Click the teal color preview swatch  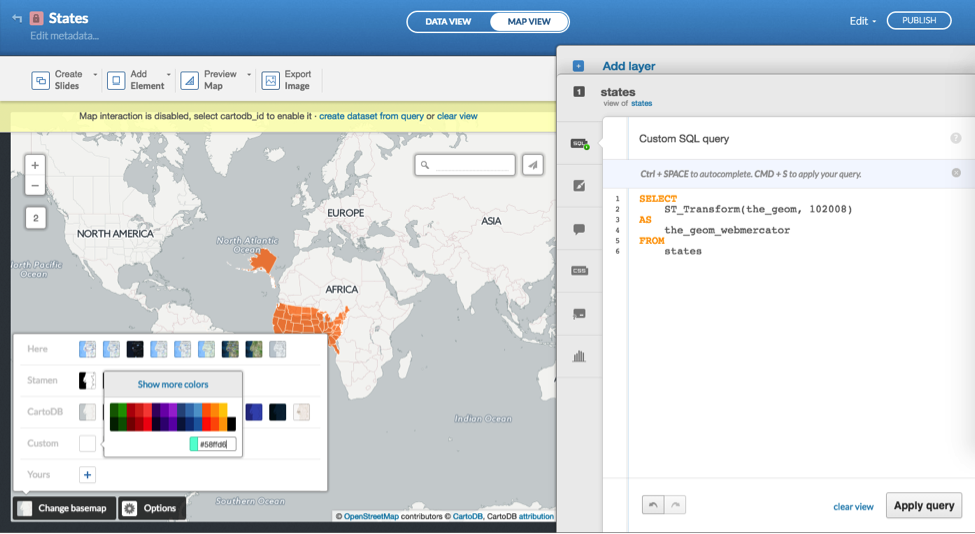click(x=194, y=444)
